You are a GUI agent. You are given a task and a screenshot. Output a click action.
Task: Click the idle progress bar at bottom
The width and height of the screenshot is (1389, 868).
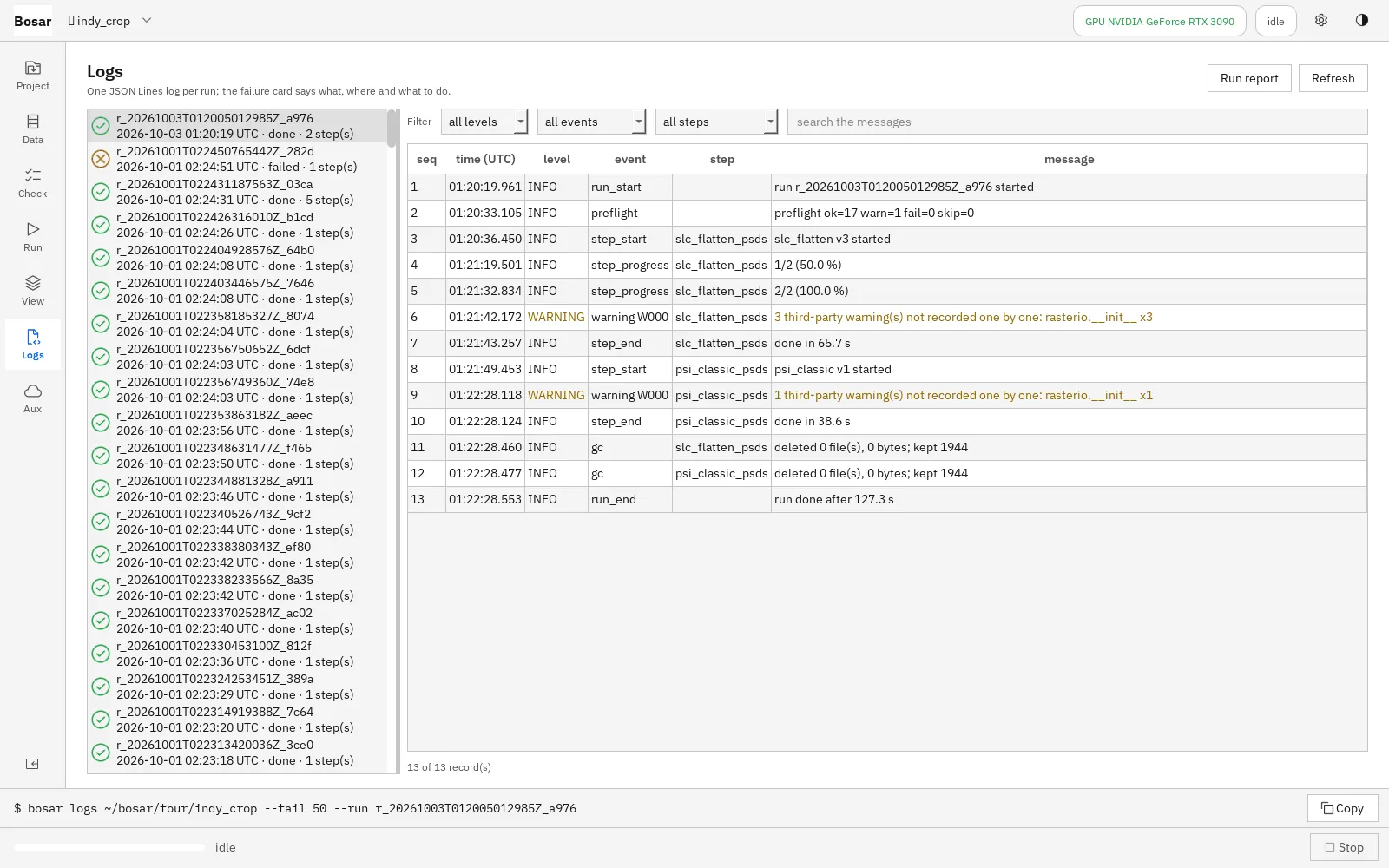pos(109,847)
